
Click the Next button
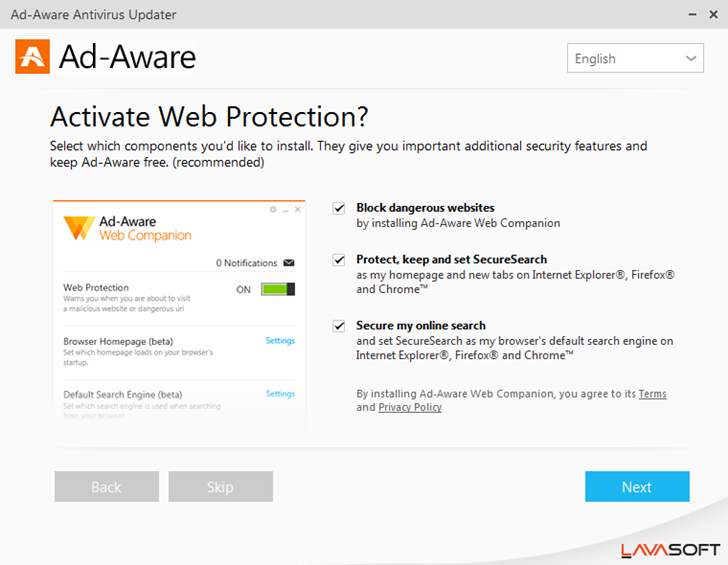637,487
